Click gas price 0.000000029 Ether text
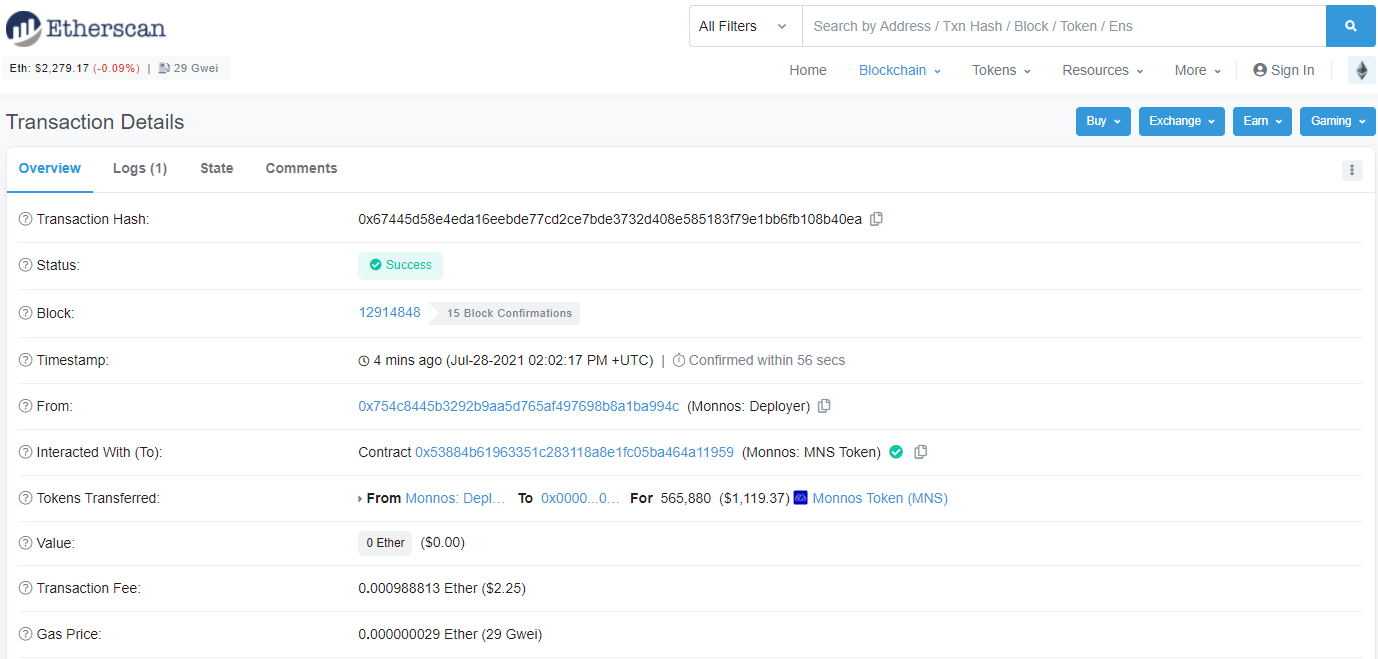This screenshot has height=659, width=1378. pos(450,634)
